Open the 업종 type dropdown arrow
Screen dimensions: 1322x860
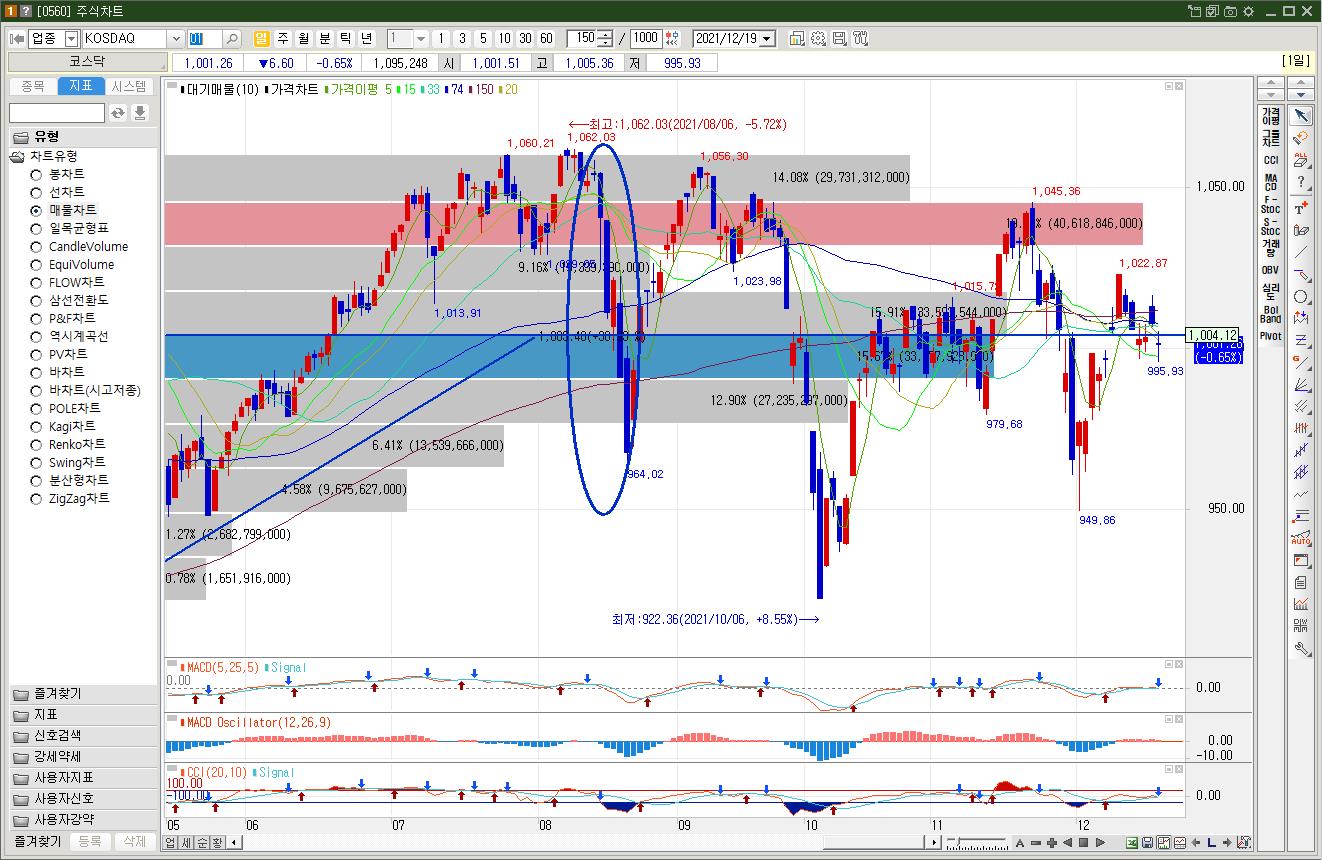(71, 38)
